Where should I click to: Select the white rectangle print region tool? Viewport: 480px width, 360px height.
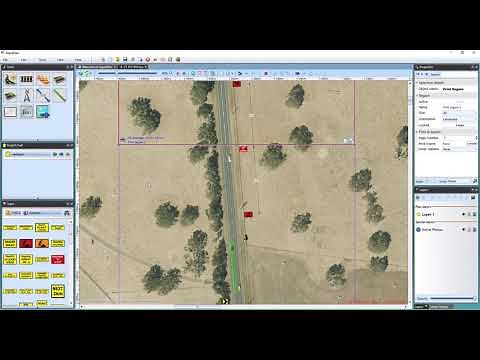tap(10, 112)
